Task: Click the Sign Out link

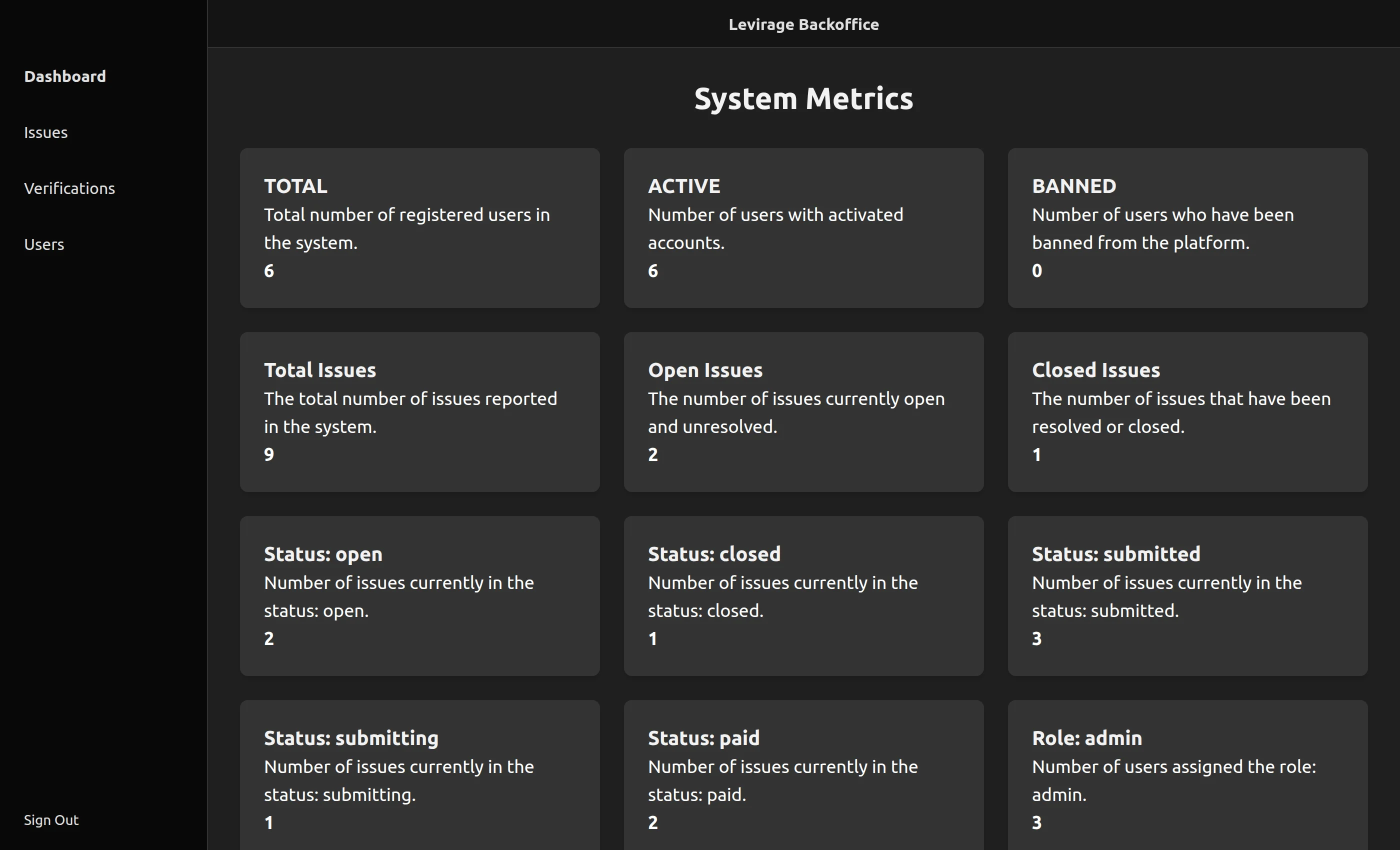Action: 51,820
